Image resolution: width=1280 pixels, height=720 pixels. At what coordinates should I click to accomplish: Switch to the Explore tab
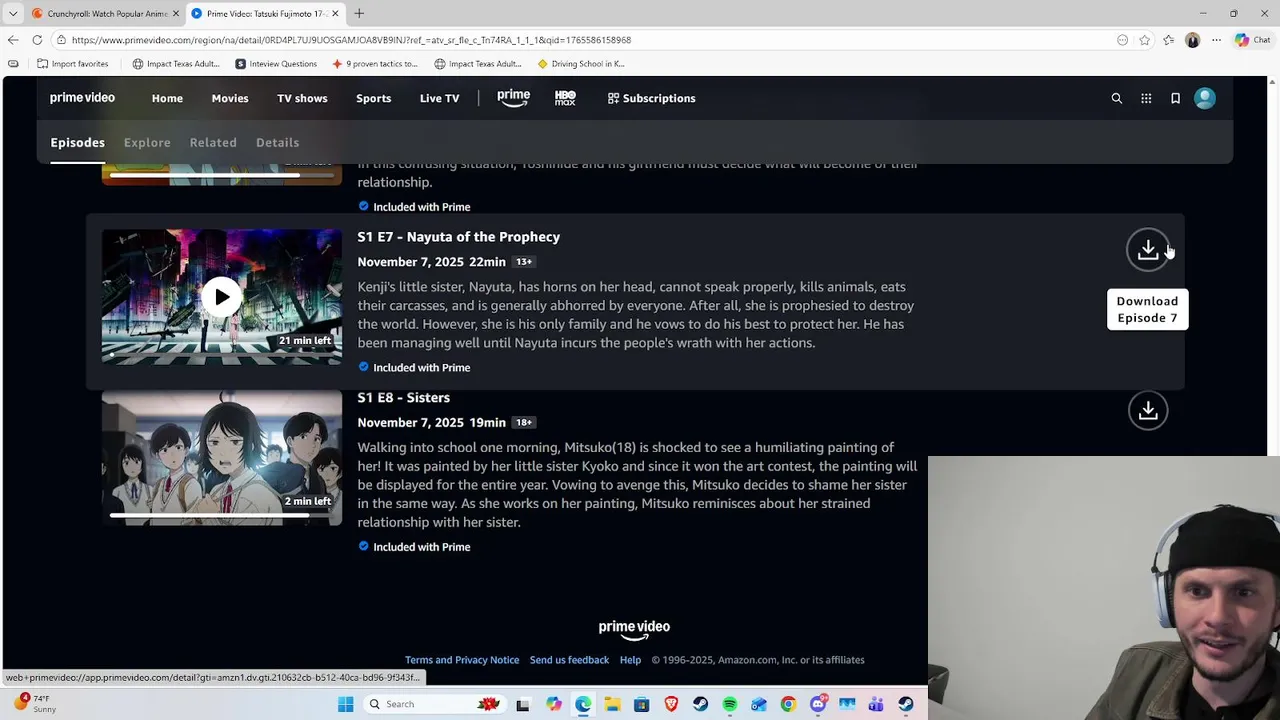[x=147, y=142]
